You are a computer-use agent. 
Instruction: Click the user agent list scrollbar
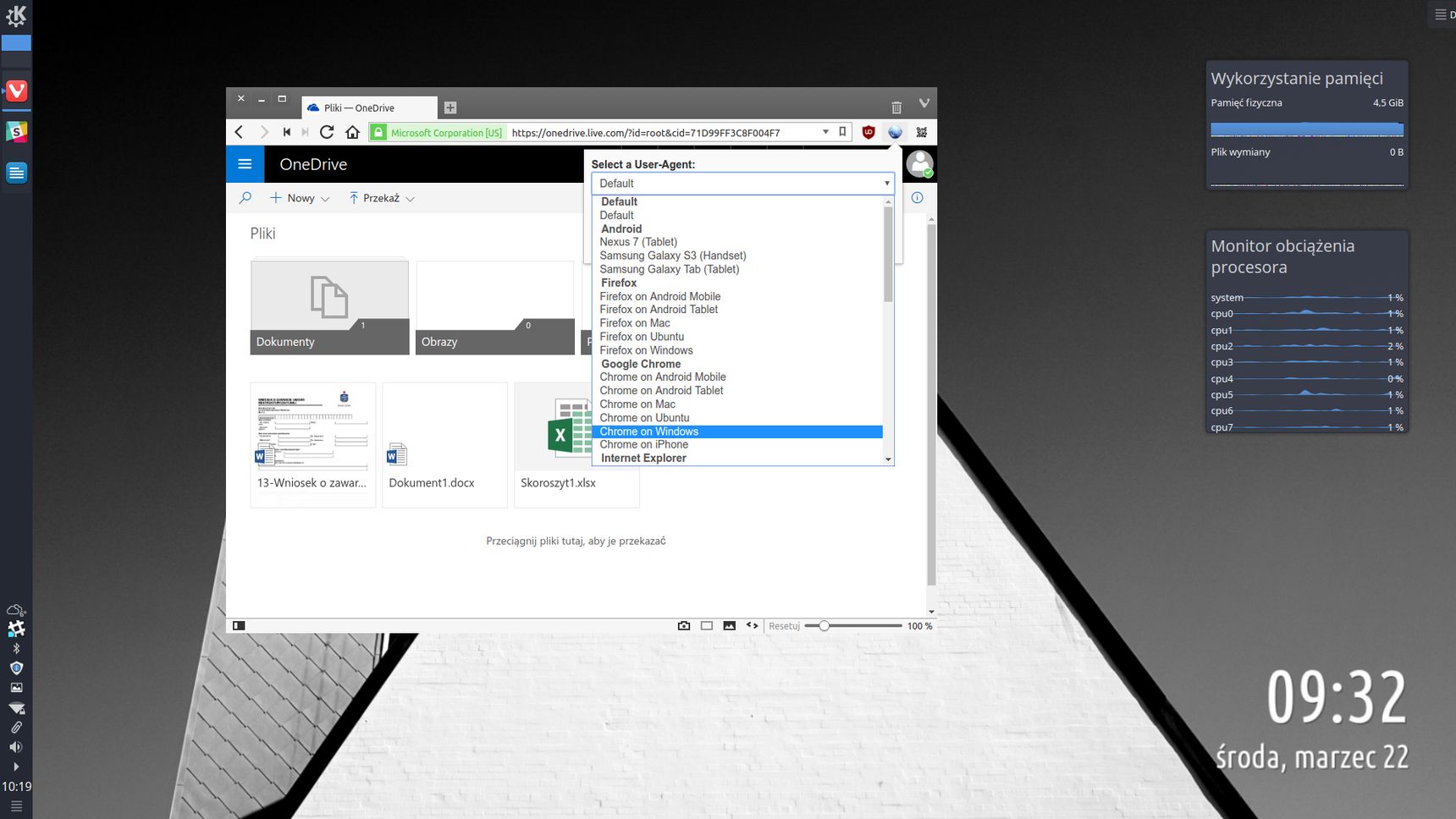(888, 254)
